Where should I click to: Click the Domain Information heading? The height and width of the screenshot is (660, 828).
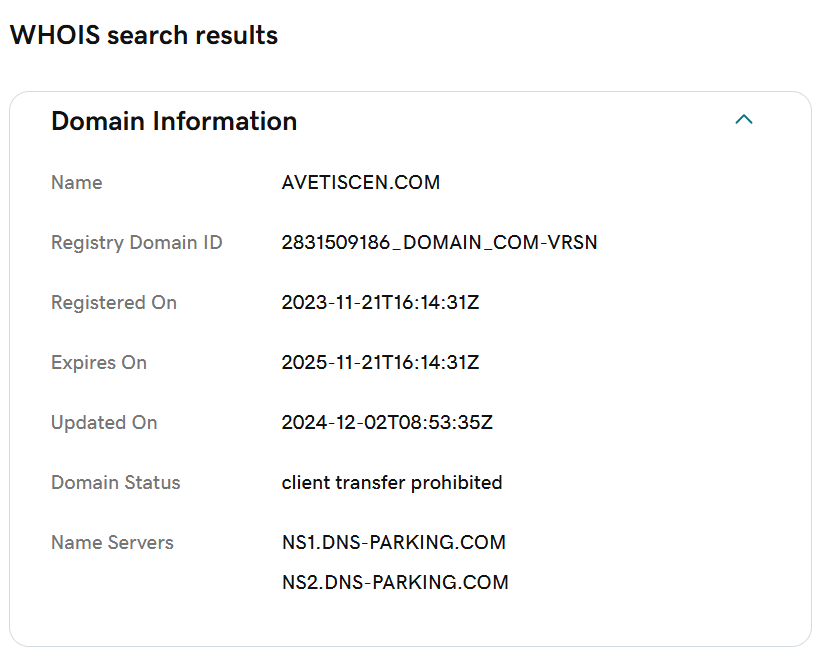(174, 121)
